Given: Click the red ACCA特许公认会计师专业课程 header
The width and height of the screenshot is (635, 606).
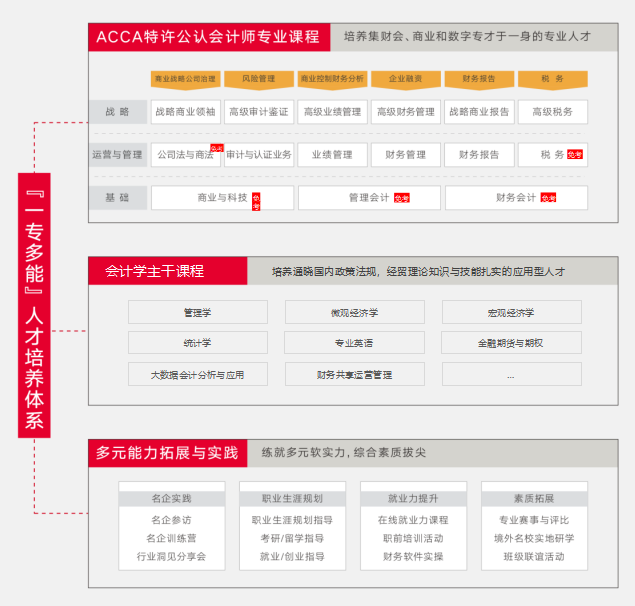Looking at the screenshot, I should (208, 37).
